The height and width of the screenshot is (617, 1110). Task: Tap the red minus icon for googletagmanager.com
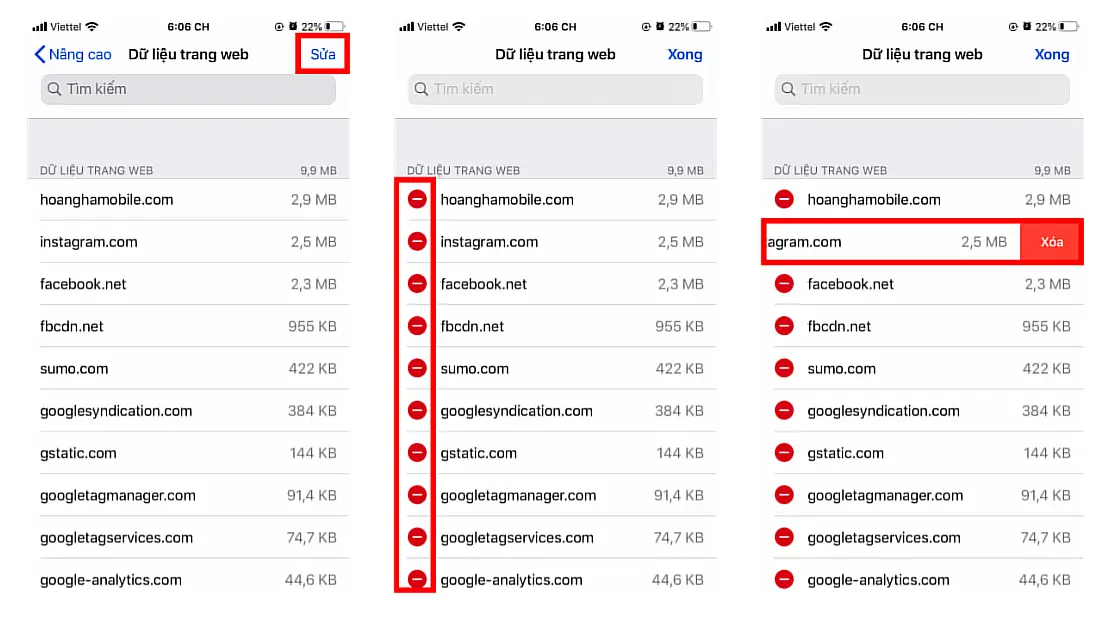417,494
